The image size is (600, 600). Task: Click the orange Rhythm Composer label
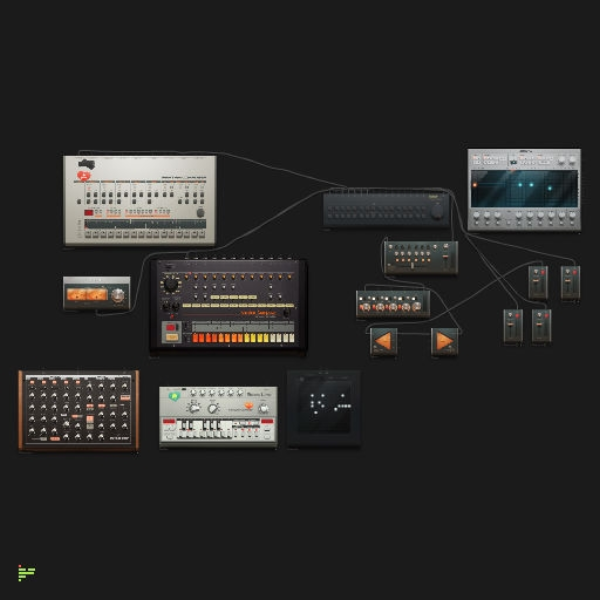(258, 313)
